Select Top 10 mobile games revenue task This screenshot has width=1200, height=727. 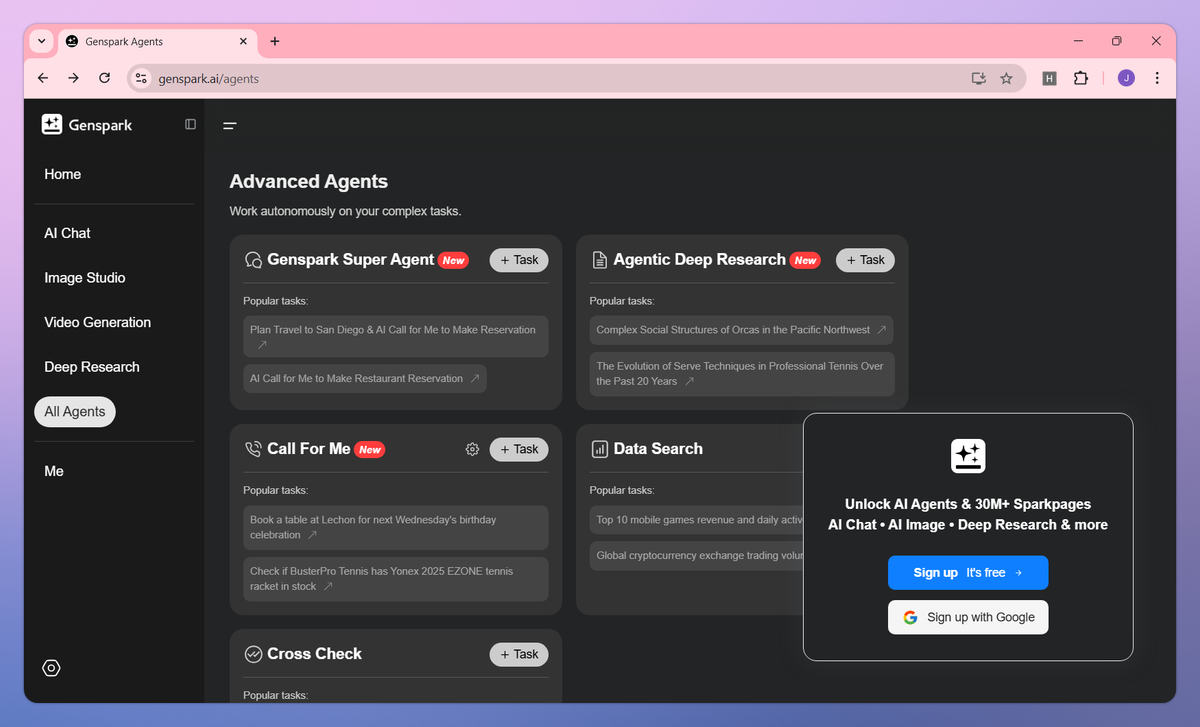(697, 520)
